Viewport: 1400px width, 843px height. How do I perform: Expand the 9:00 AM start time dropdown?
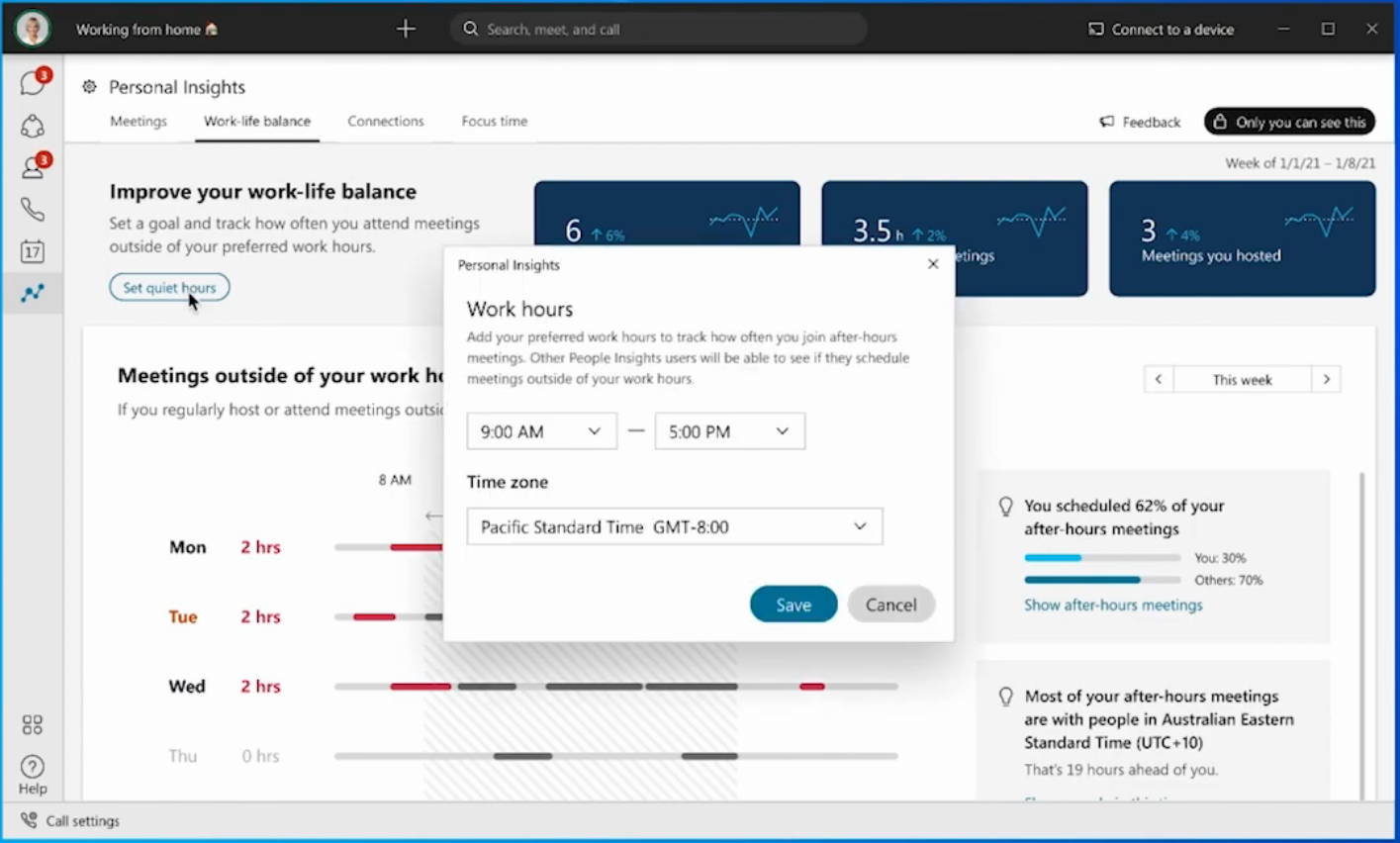coord(541,431)
